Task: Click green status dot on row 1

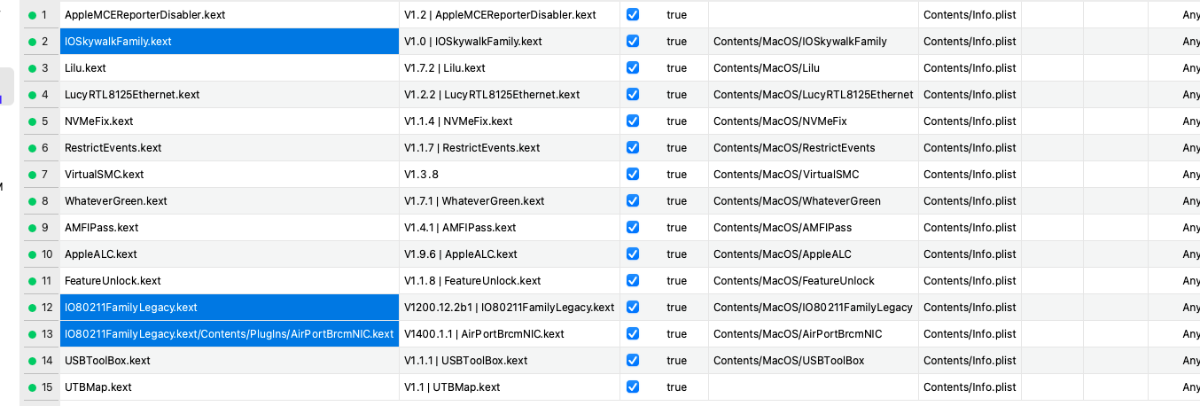Action: coord(33,15)
